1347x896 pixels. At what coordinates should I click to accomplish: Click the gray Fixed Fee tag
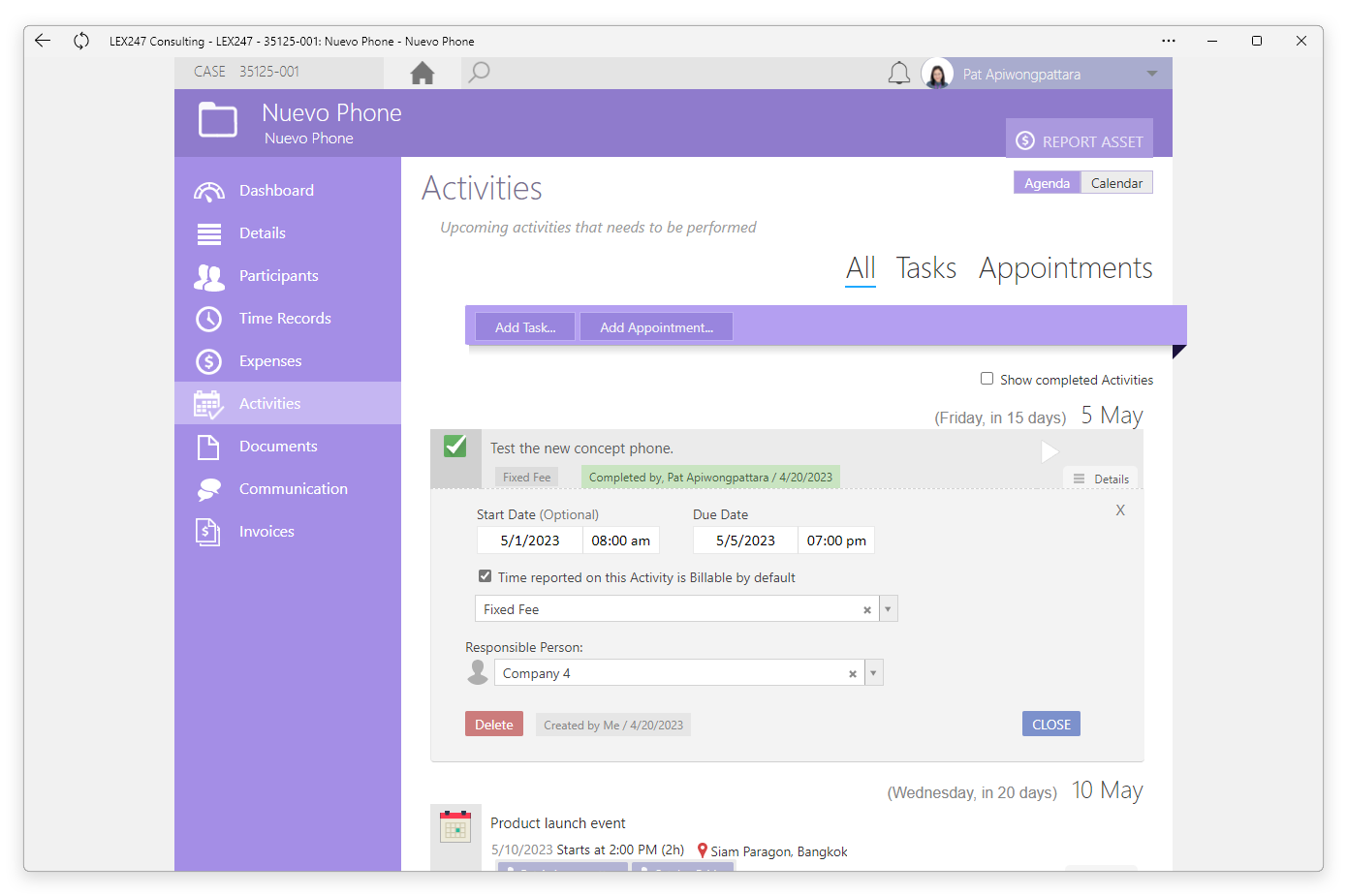click(526, 478)
